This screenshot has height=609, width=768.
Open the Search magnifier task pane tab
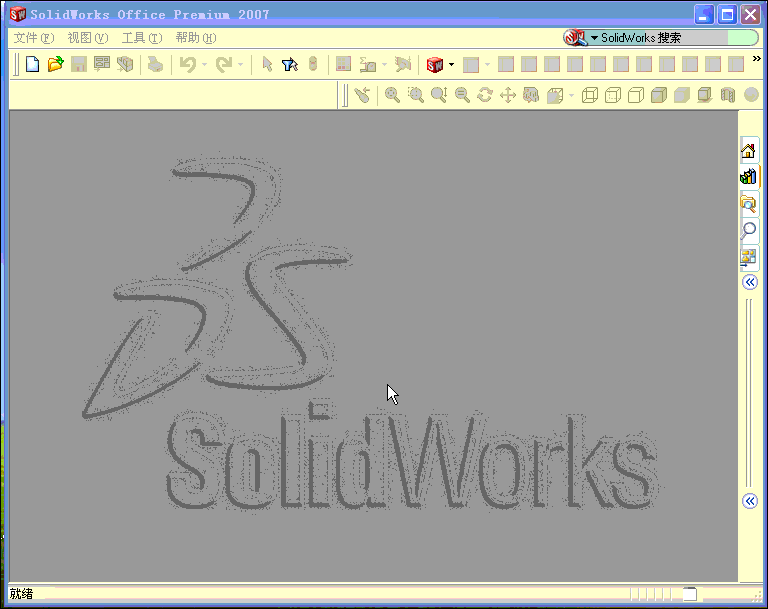tap(748, 229)
